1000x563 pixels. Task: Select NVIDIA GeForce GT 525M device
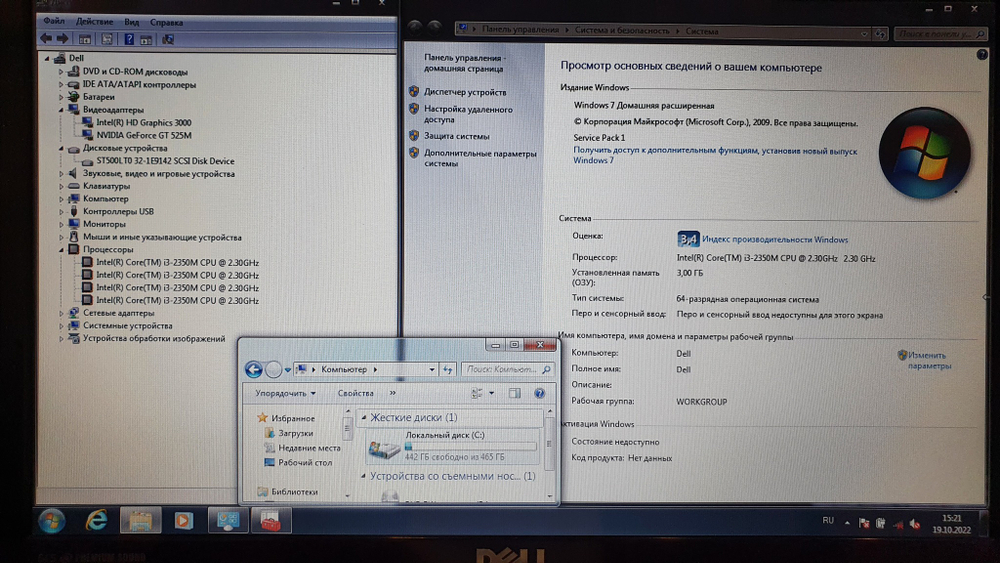coord(143,135)
